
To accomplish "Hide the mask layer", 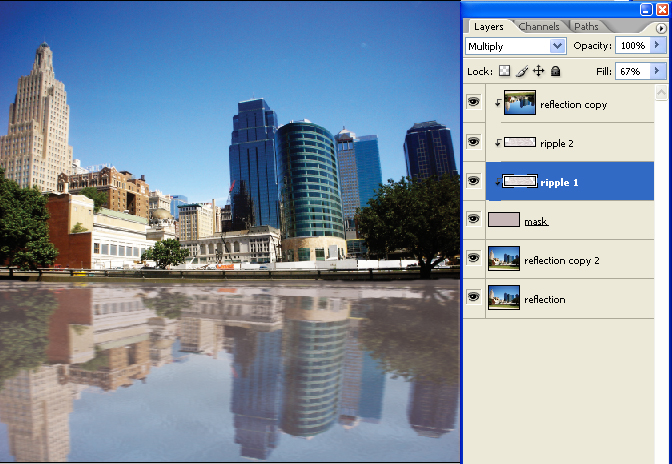I will [474, 219].
